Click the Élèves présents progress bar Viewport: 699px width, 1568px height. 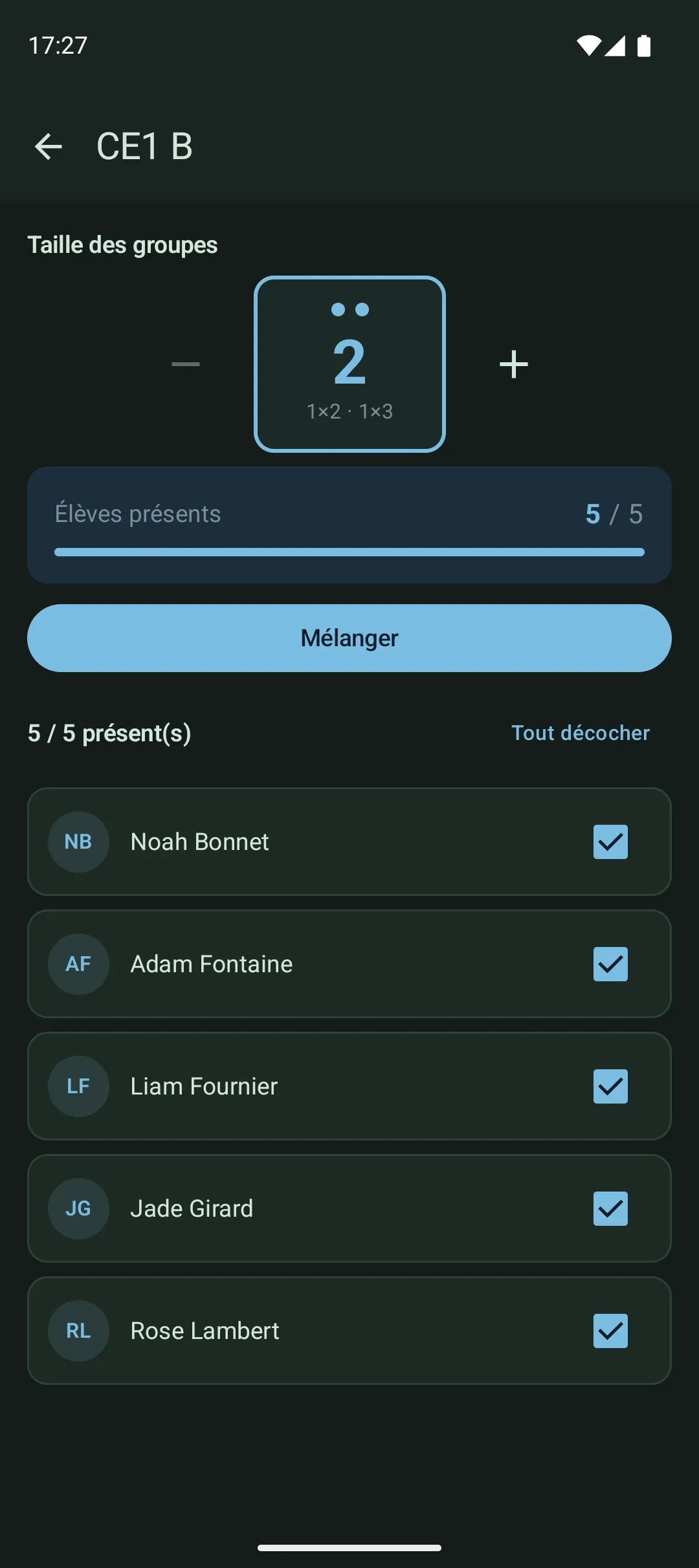(349, 552)
